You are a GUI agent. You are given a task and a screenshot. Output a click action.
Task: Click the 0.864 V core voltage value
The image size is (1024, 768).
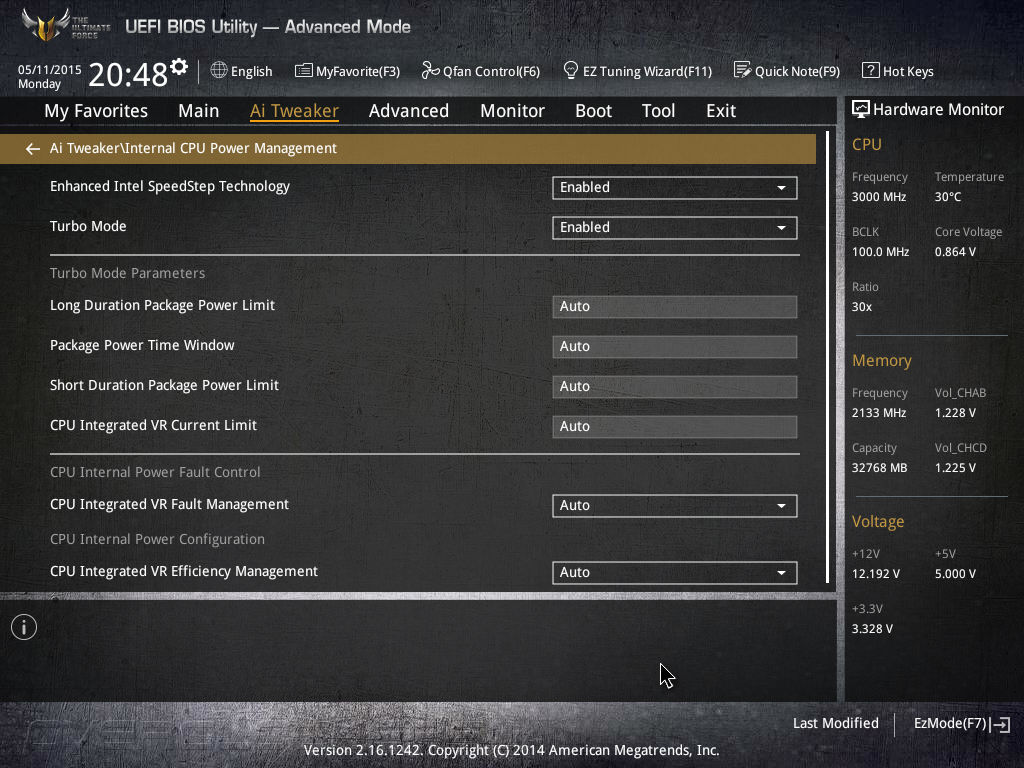tap(955, 252)
